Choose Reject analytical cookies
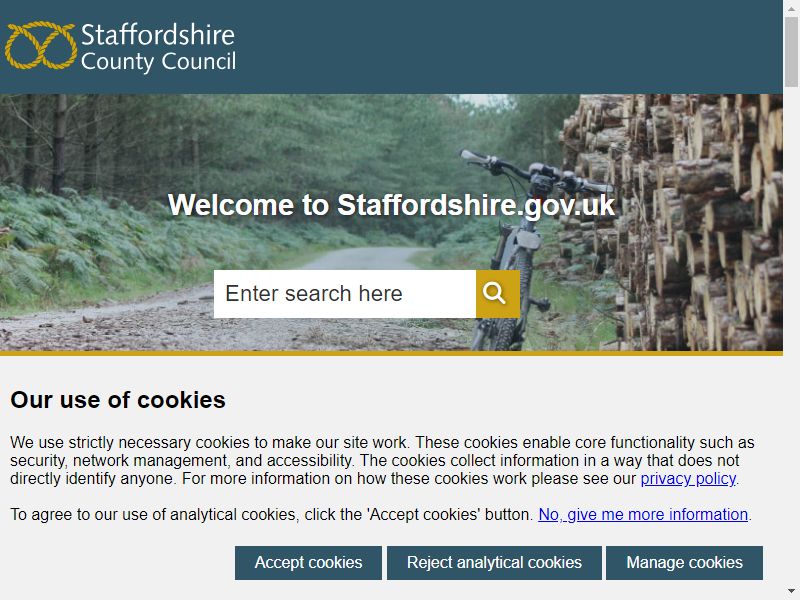This screenshot has height=600, width=800. [x=494, y=563]
